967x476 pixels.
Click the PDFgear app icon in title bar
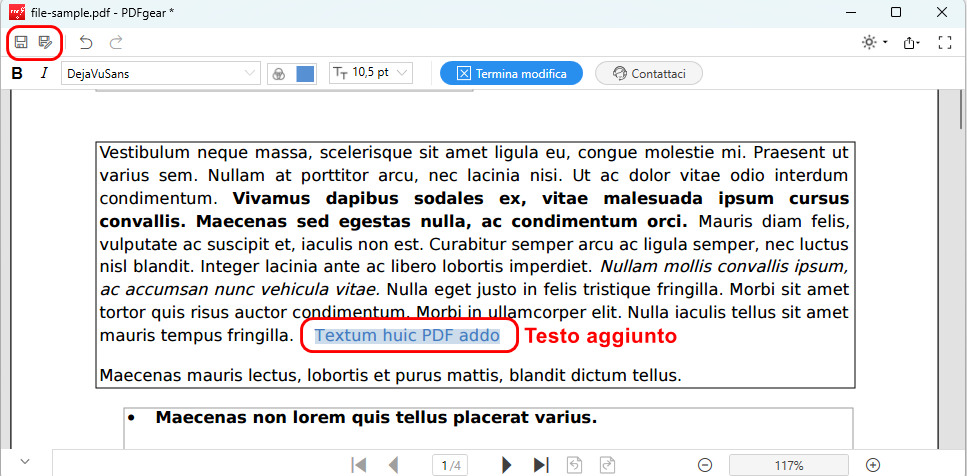17,12
